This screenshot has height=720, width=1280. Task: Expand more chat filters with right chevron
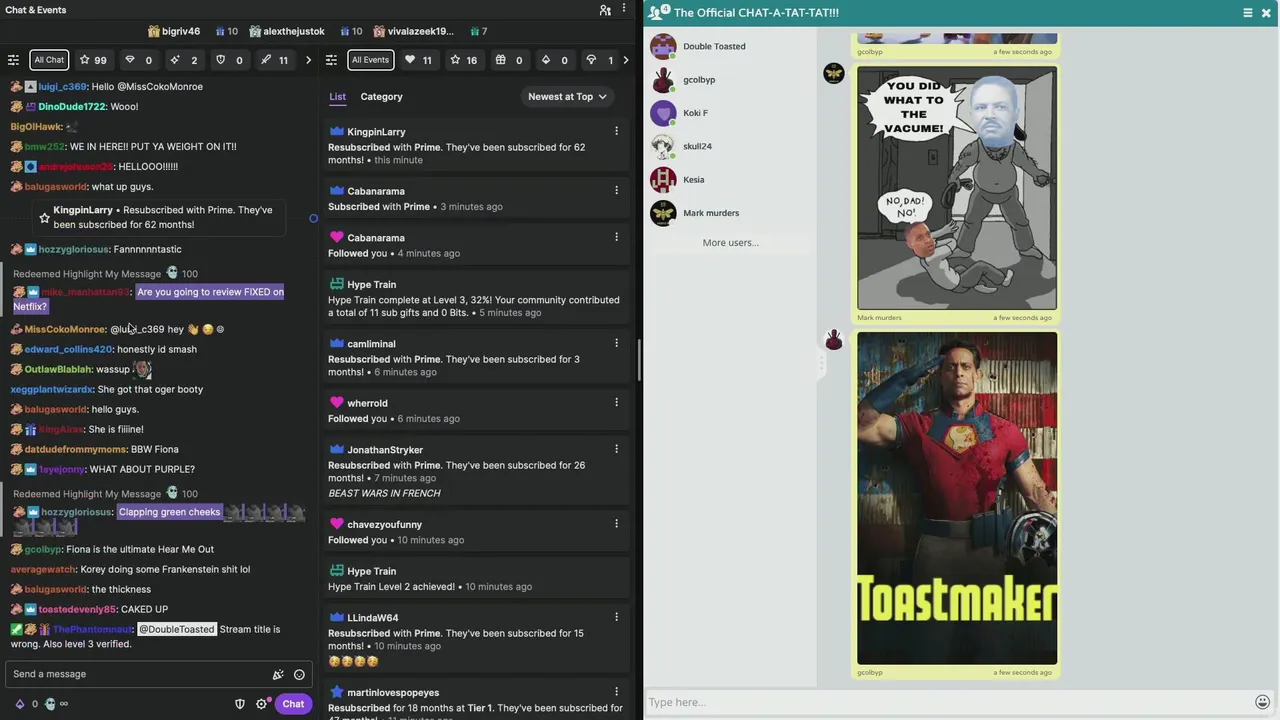point(308,60)
